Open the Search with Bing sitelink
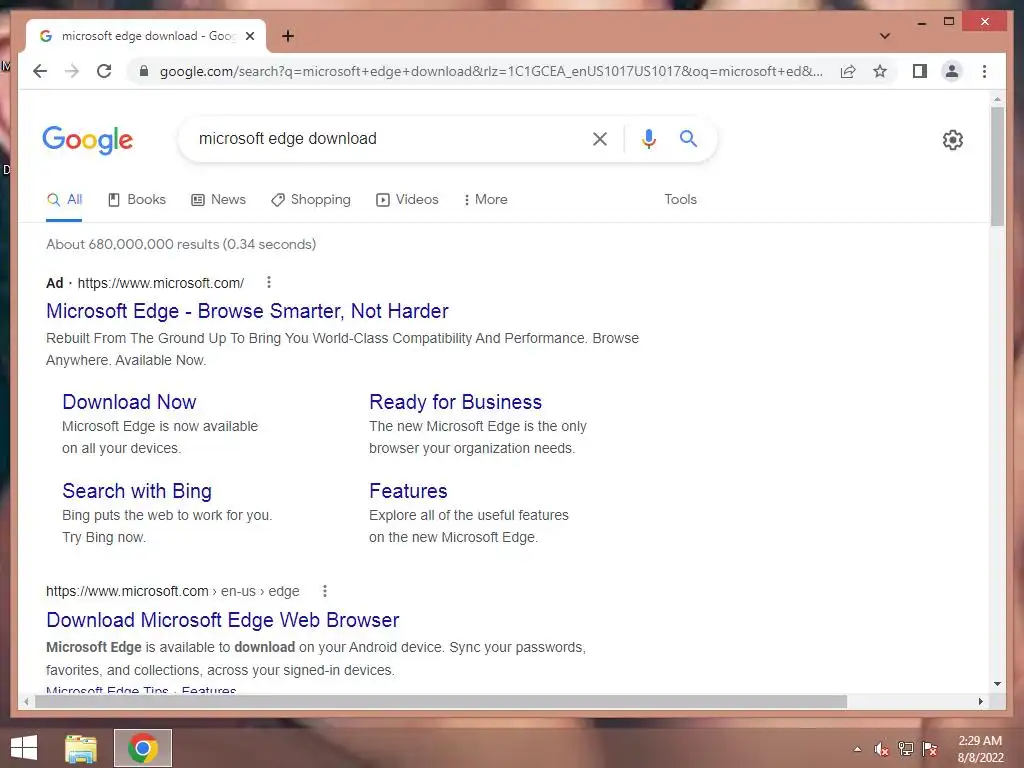 pos(137,490)
